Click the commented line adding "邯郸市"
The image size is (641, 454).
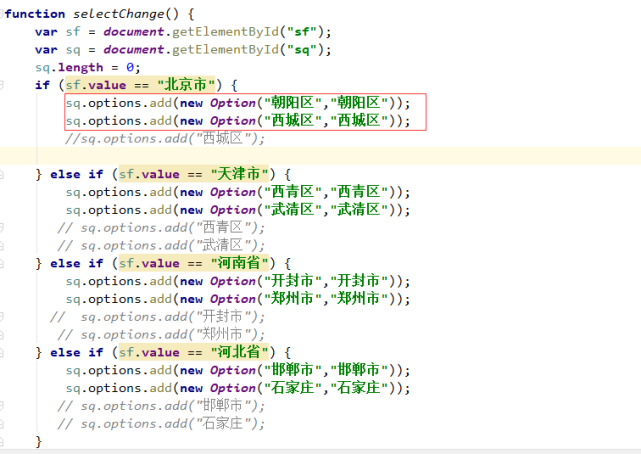161,406
